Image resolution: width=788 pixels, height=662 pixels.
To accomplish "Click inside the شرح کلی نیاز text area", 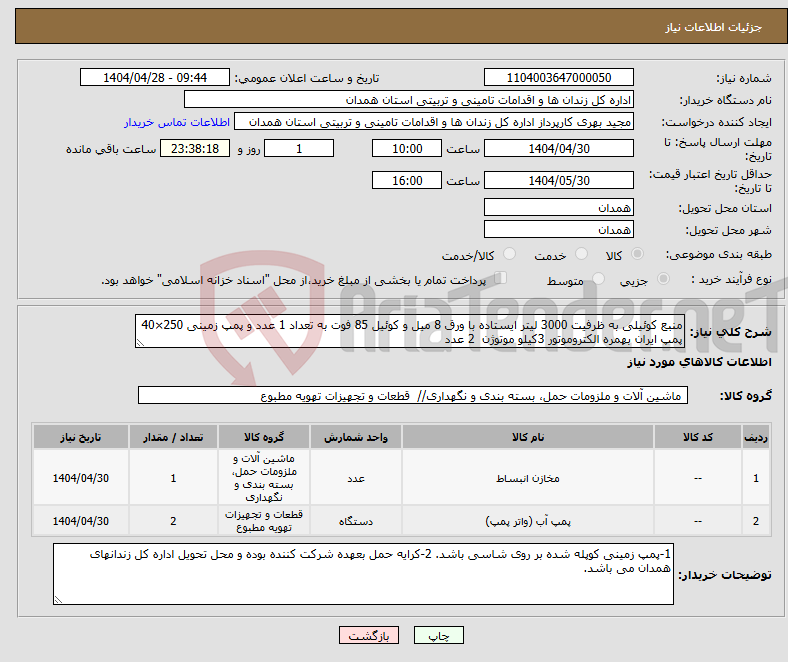I will point(410,332).
